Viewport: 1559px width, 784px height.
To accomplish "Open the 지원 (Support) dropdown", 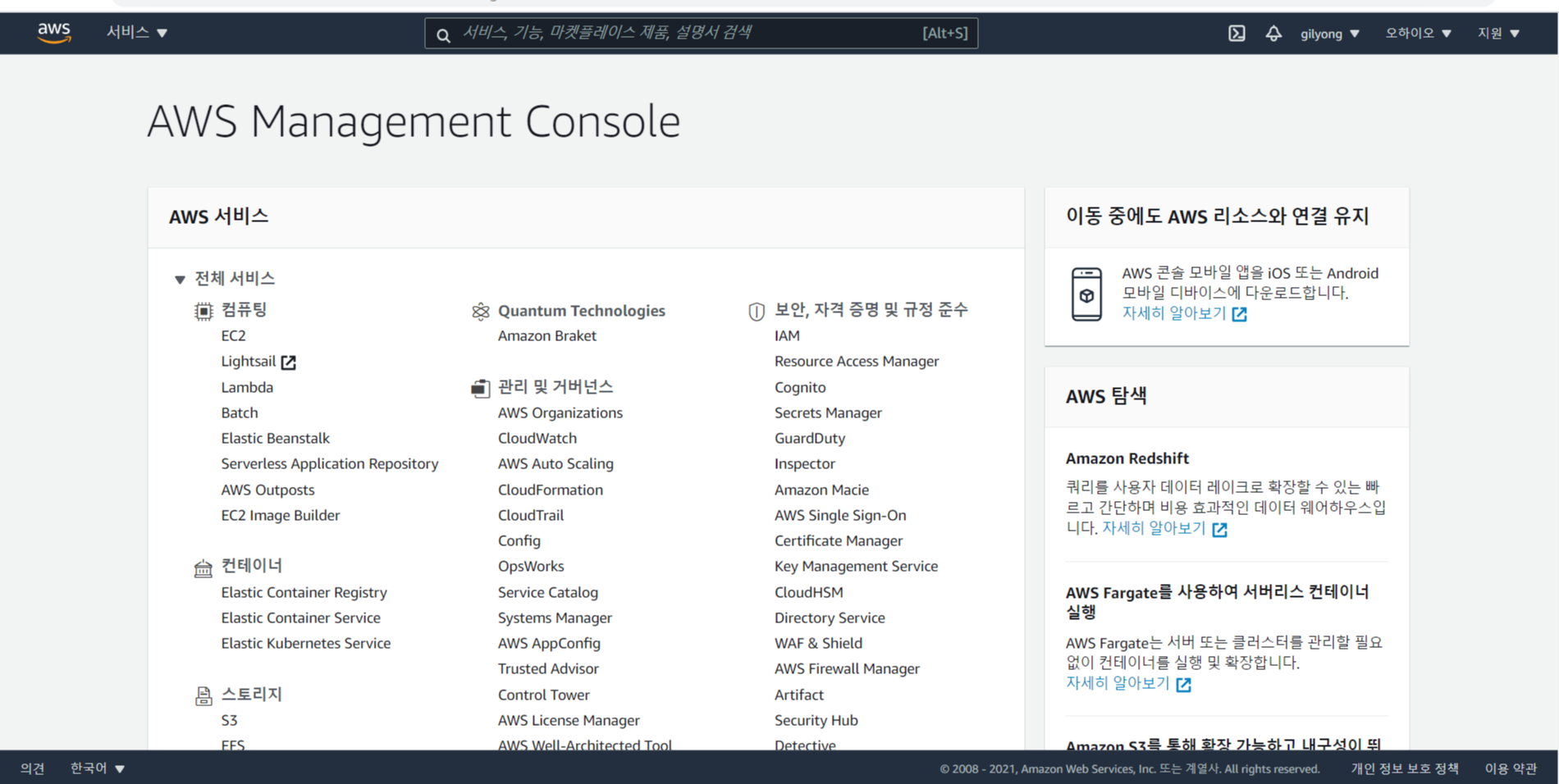I will coord(1499,34).
